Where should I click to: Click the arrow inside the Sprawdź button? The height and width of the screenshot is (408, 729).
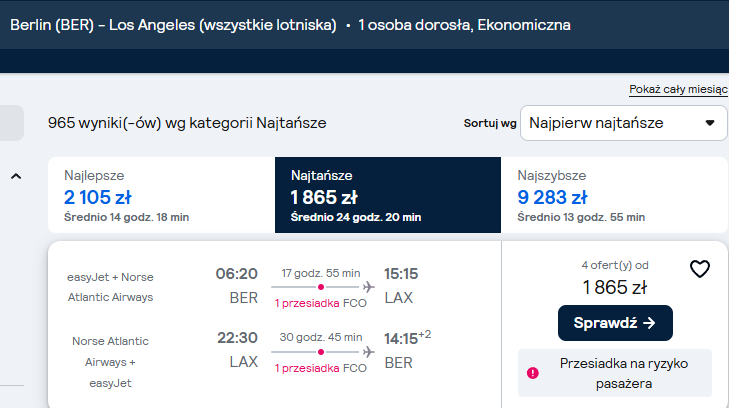click(649, 323)
